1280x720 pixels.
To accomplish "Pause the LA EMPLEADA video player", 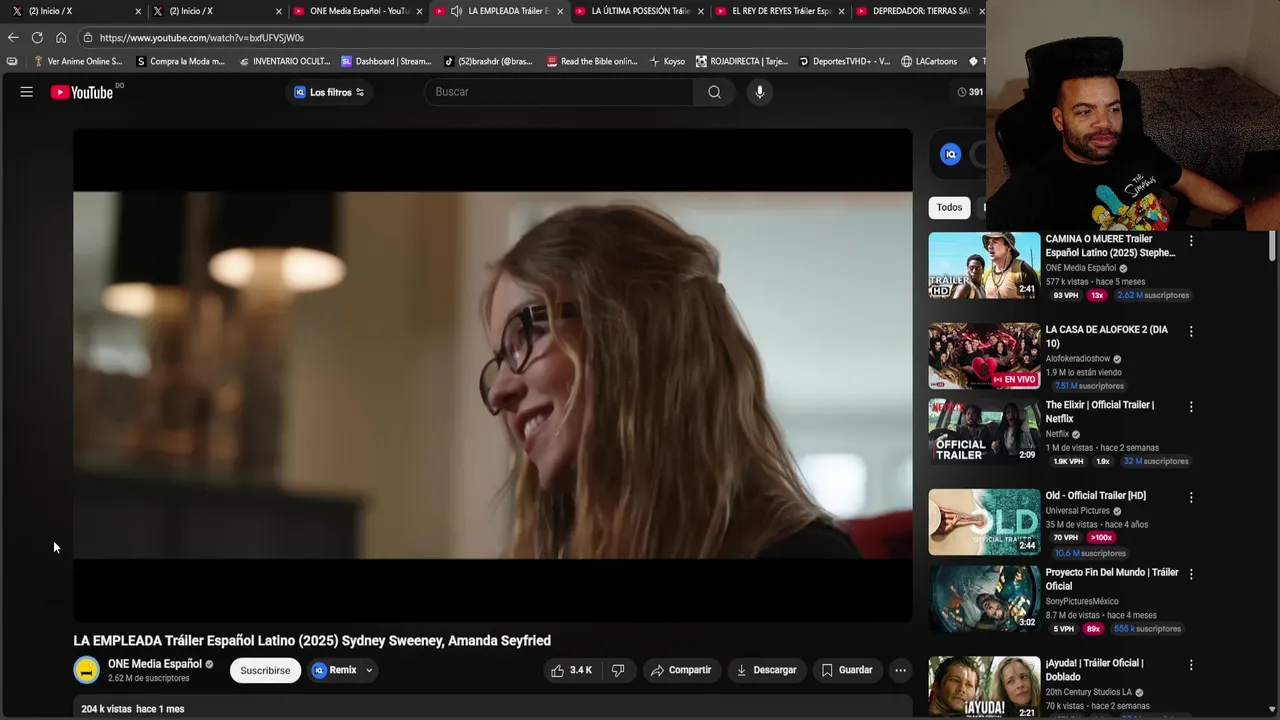I will click(x=492, y=375).
